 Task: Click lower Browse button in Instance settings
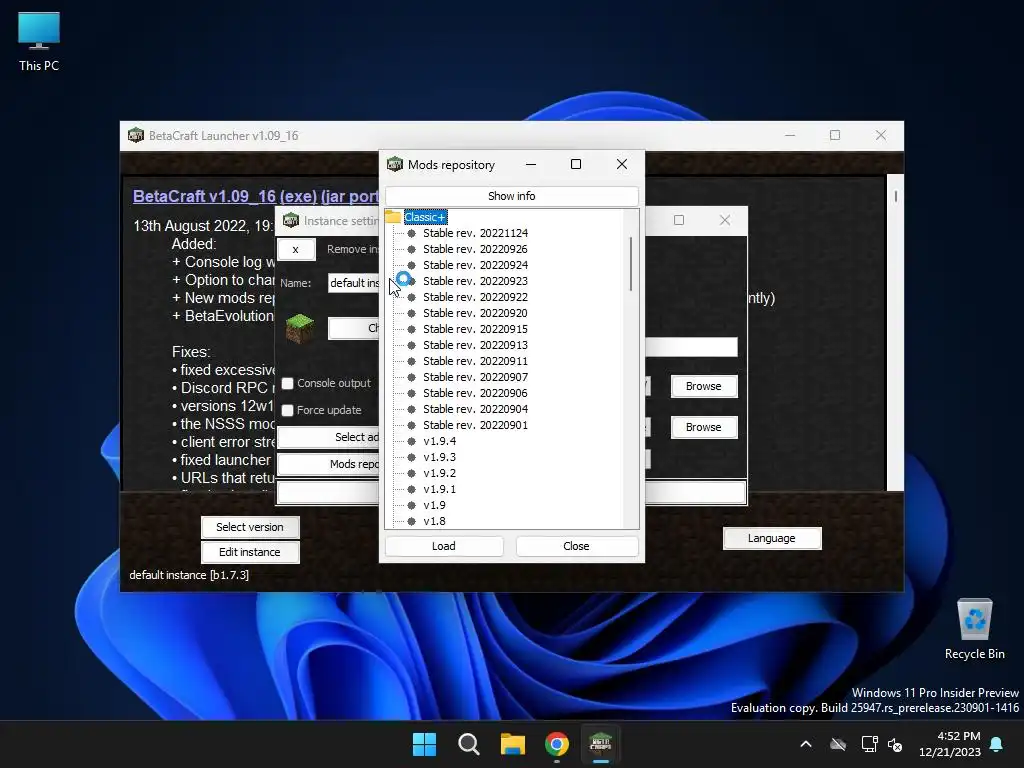pos(703,427)
